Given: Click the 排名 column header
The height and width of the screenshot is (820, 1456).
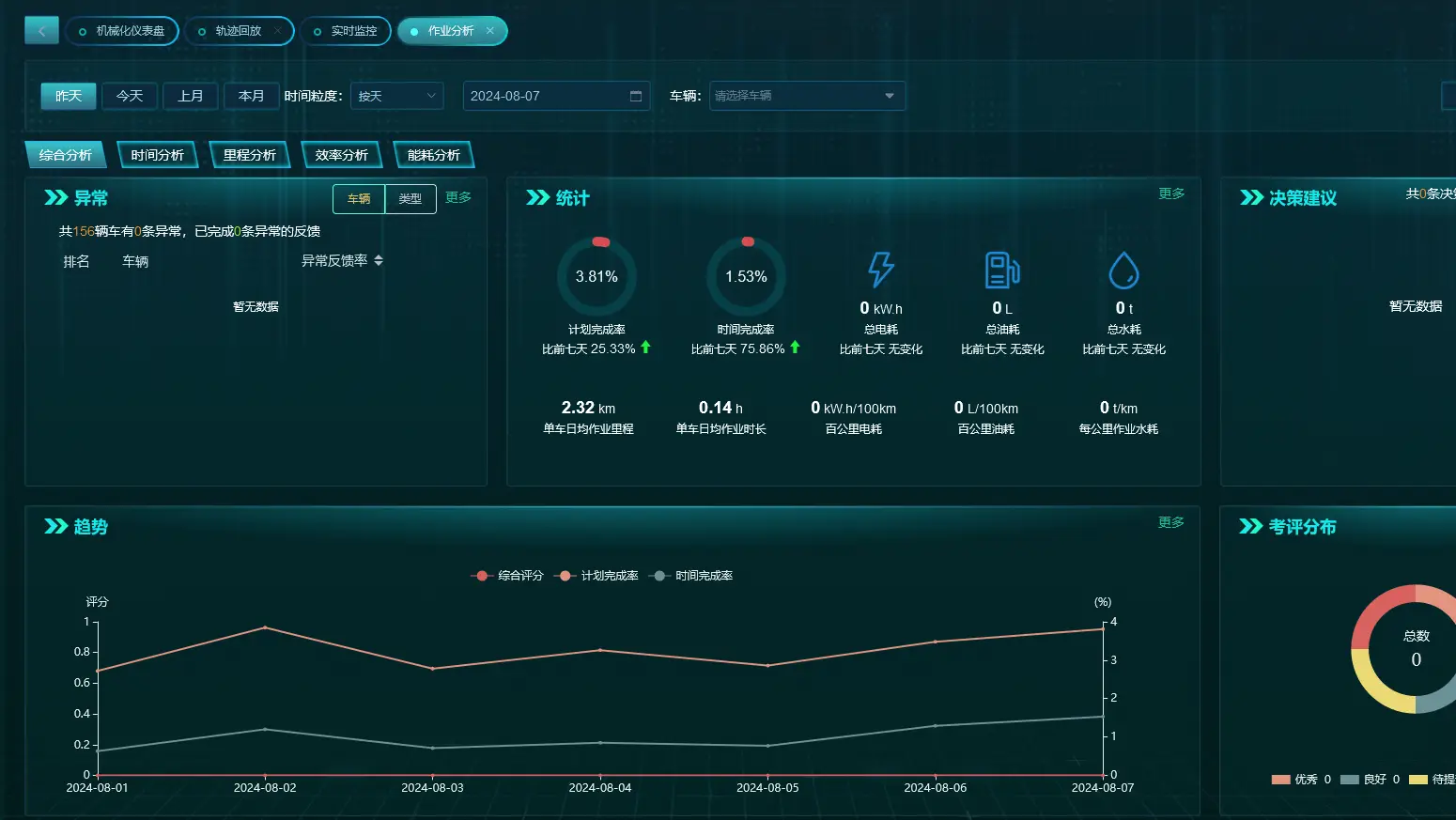Looking at the screenshot, I should coord(76,261).
